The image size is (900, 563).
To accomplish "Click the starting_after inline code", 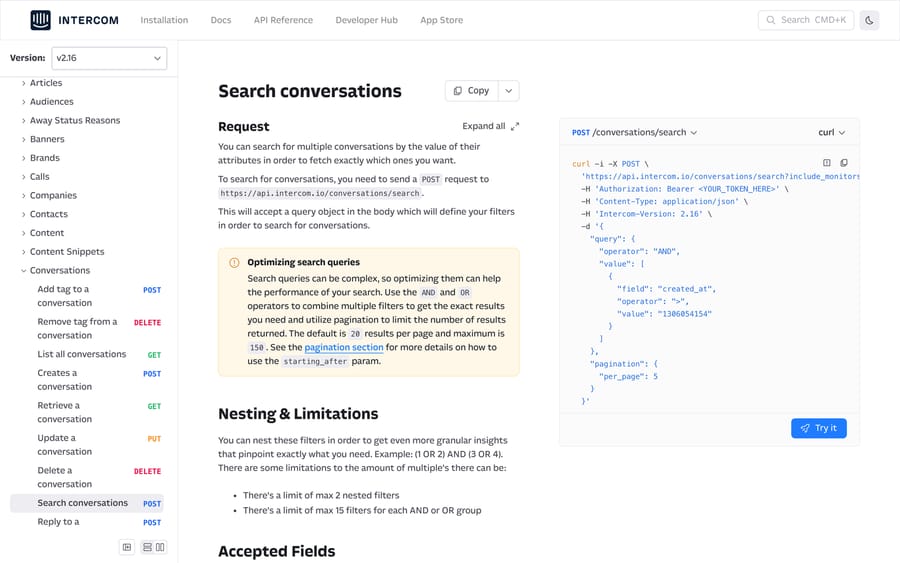I will (x=315, y=362).
